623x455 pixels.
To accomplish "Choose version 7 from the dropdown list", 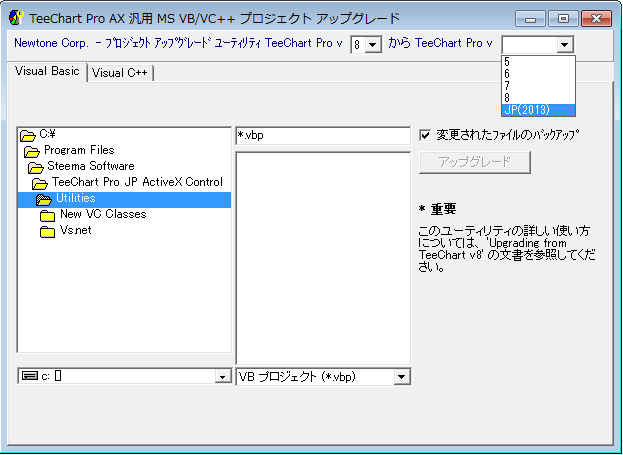I will (x=538, y=86).
